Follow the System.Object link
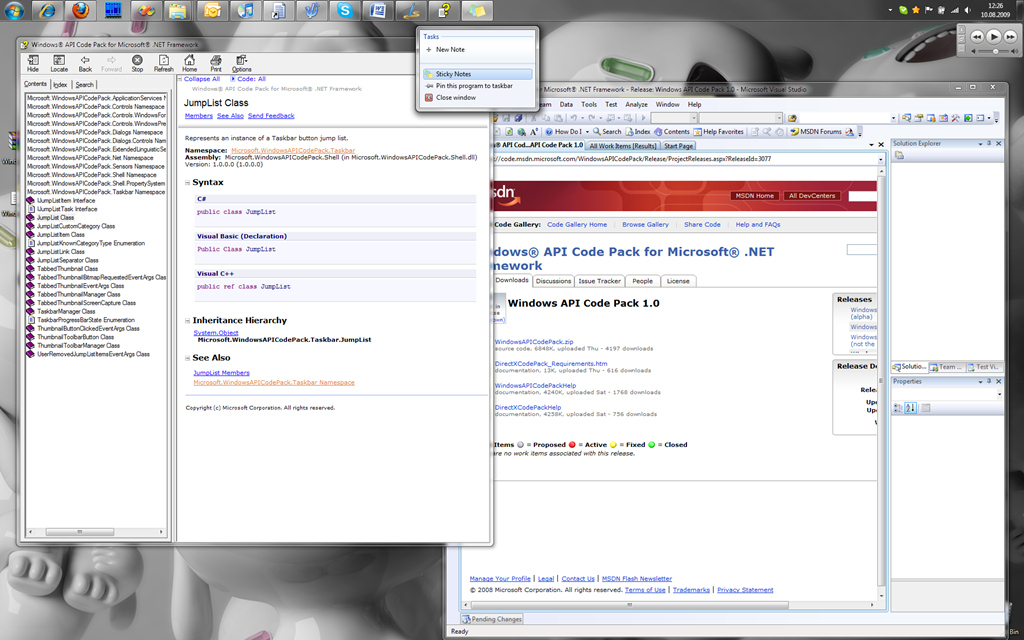1024x640 pixels. (x=216, y=333)
